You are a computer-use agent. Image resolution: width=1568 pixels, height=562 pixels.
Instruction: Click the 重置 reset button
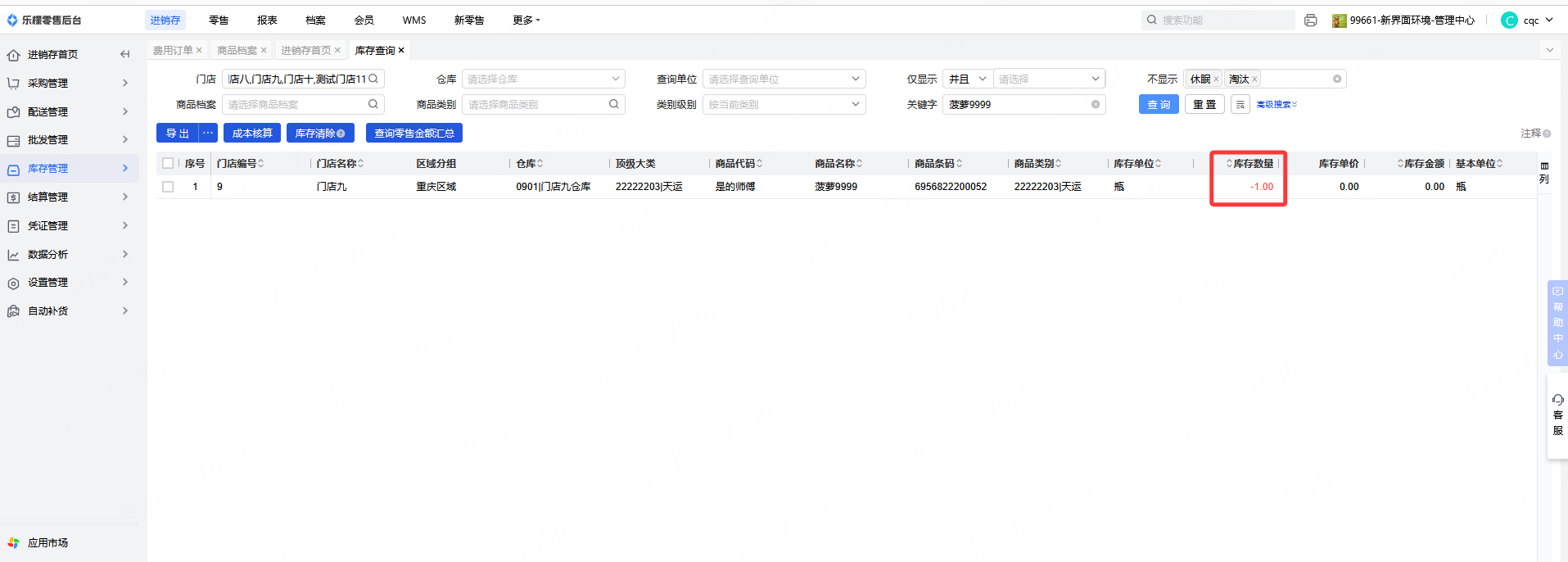[1204, 105]
